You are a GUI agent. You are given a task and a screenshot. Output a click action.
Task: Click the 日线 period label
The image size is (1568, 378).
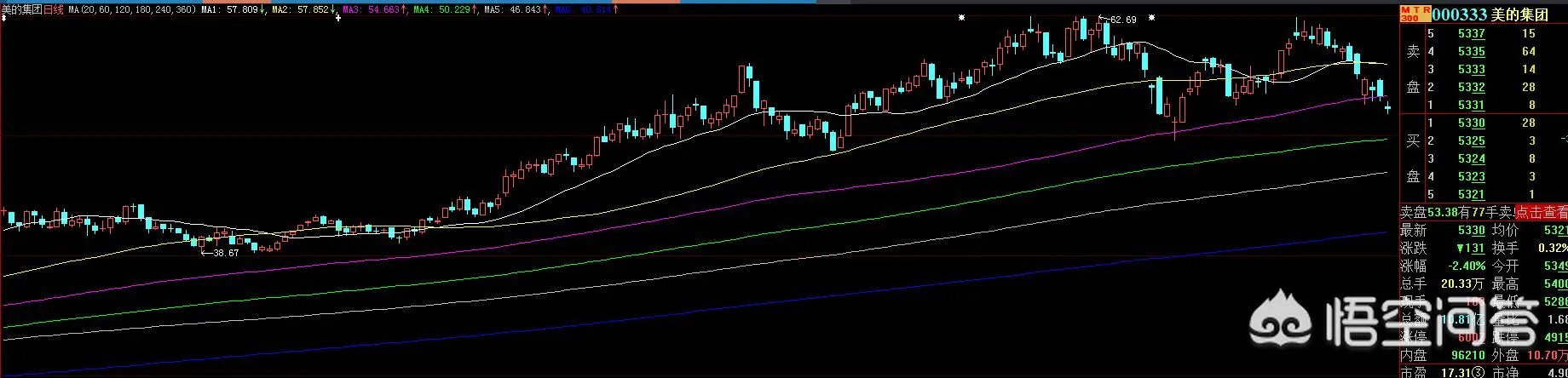click(54, 9)
